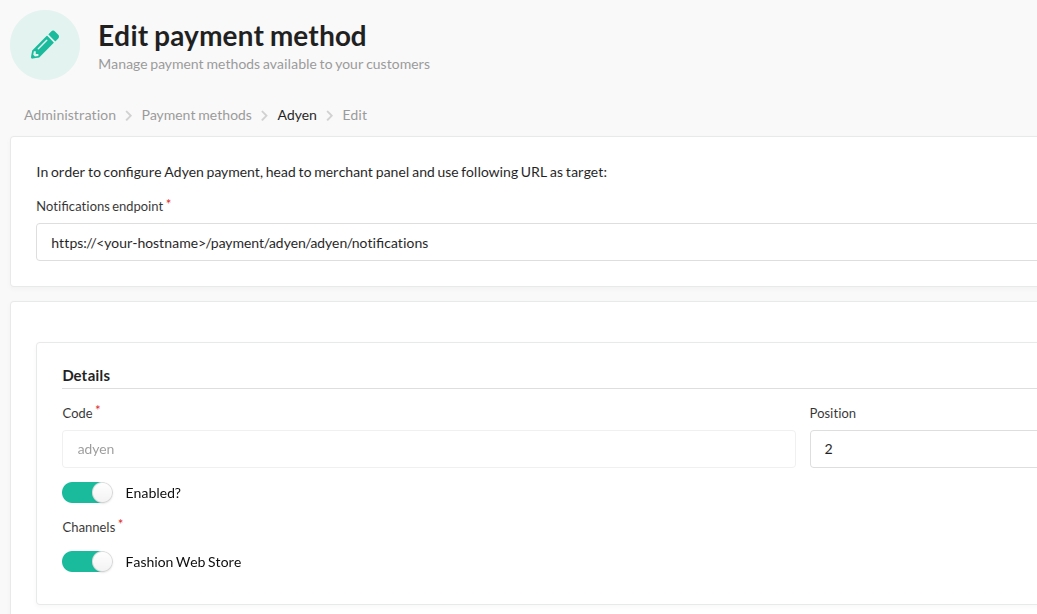Disable the Enabled? toggle switch
This screenshot has height=614, width=1037.
coord(87,493)
